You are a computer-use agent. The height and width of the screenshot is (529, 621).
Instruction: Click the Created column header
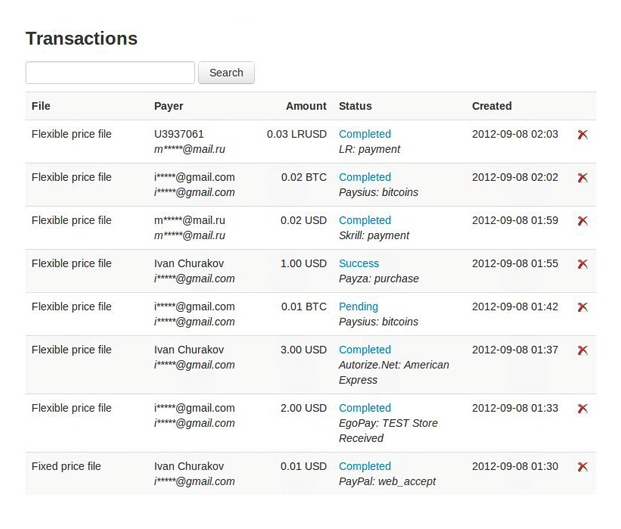pyautogui.click(x=491, y=106)
